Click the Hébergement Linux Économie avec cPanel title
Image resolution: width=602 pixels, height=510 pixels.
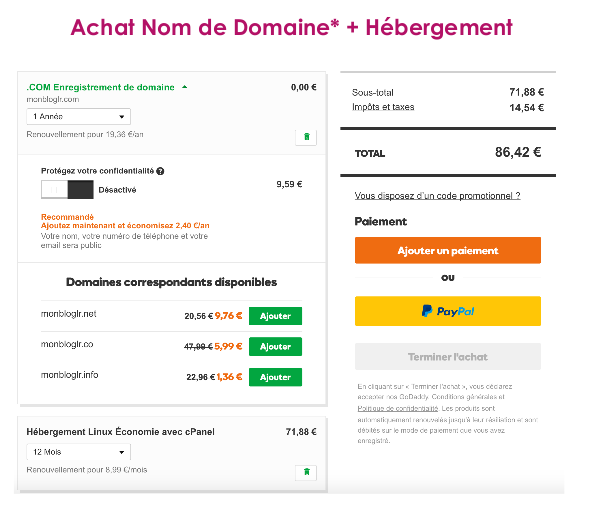pos(121,432)
